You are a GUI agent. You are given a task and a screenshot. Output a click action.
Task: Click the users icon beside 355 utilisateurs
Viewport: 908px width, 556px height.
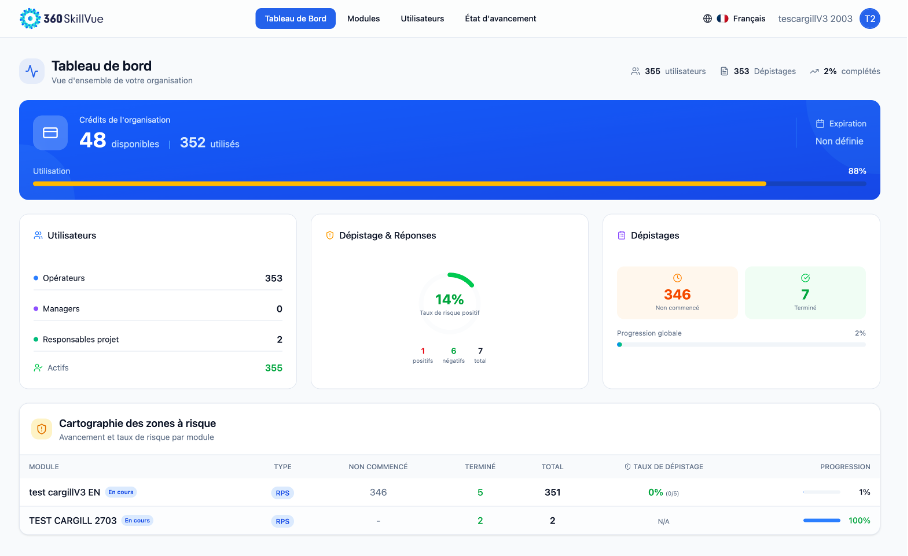[x=635, y=71]
